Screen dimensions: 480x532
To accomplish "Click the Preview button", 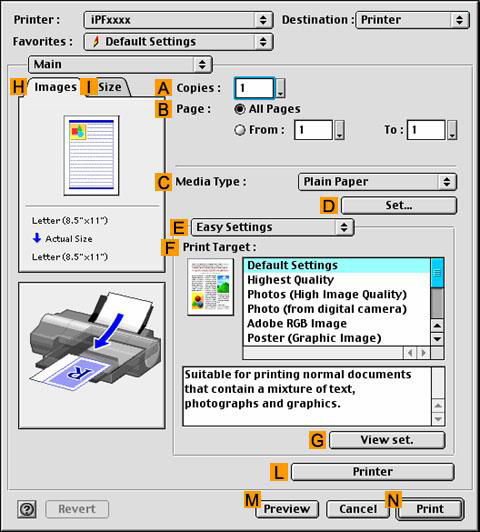I will coord(287,509).
